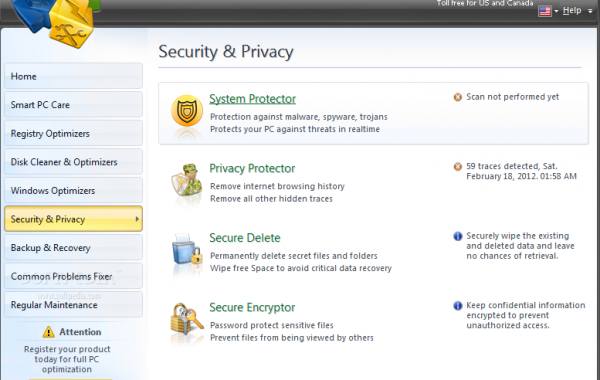Viewport: 600px width, 380px height.
Task: Click the US flag language icon
Action: pos(545,11)
